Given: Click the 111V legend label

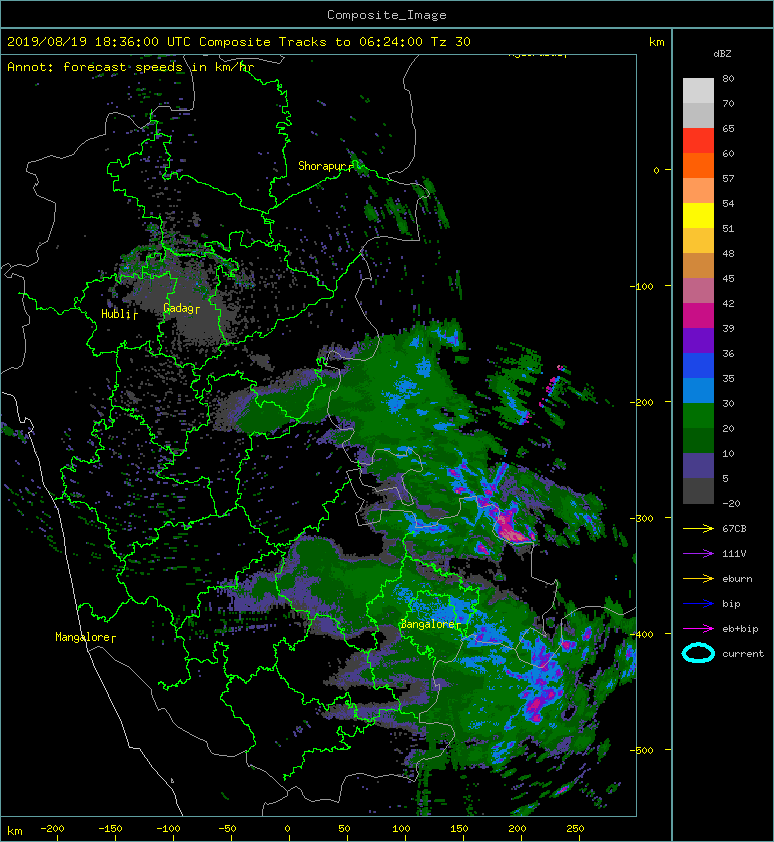Looking at the screenshot, I should click(734, 554).
